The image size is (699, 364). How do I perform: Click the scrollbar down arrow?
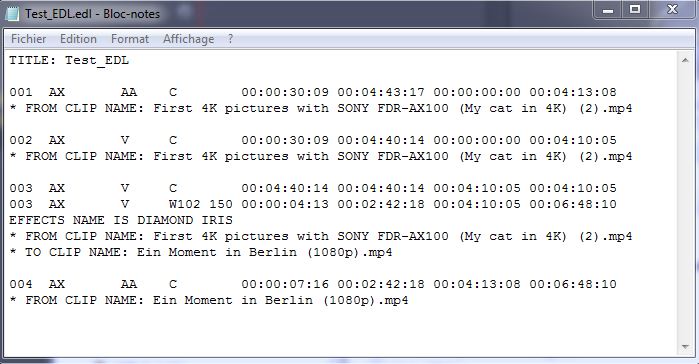click(685, 347)
